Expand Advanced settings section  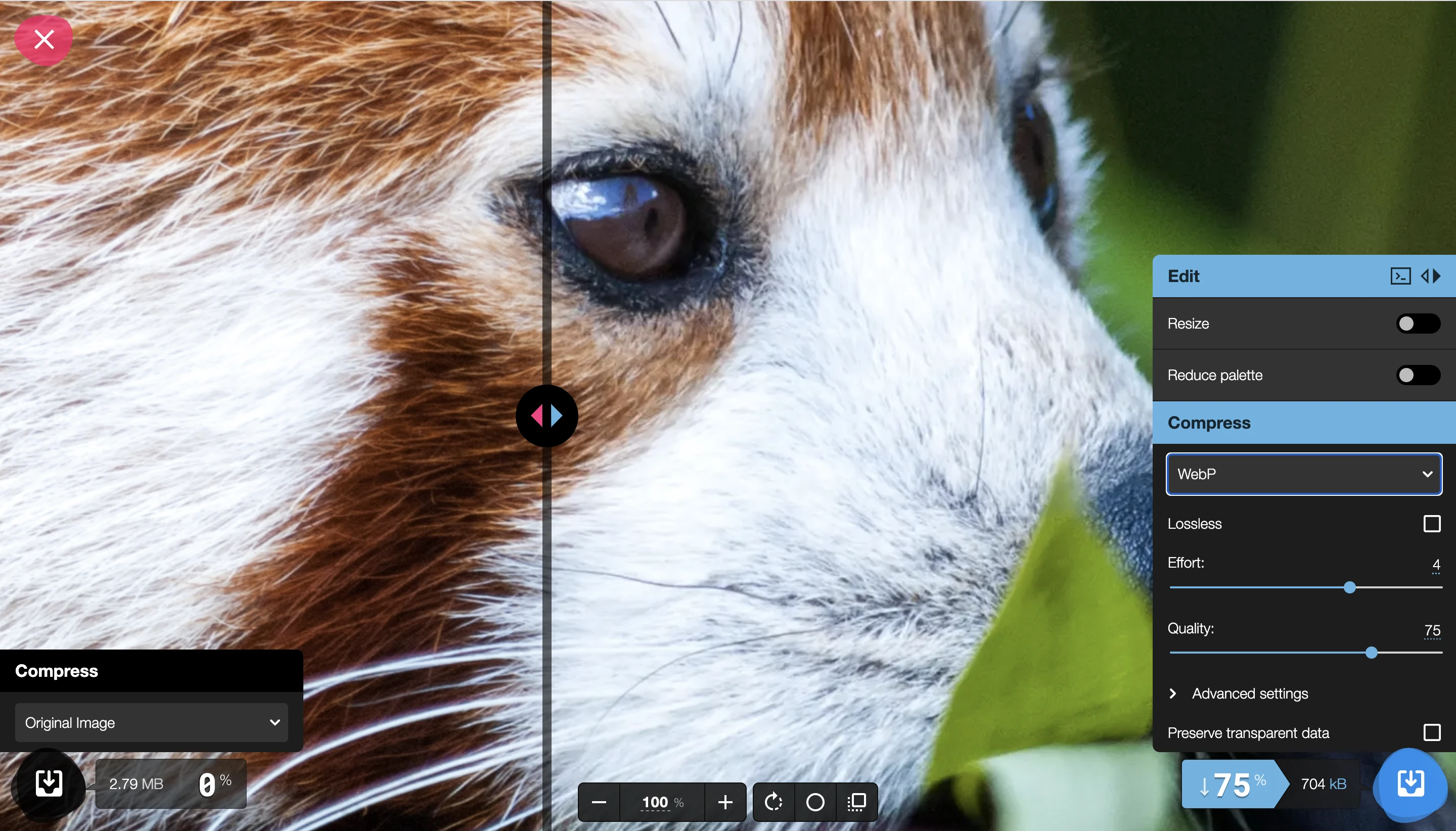pyautogui.click(x=1249, y=694)
